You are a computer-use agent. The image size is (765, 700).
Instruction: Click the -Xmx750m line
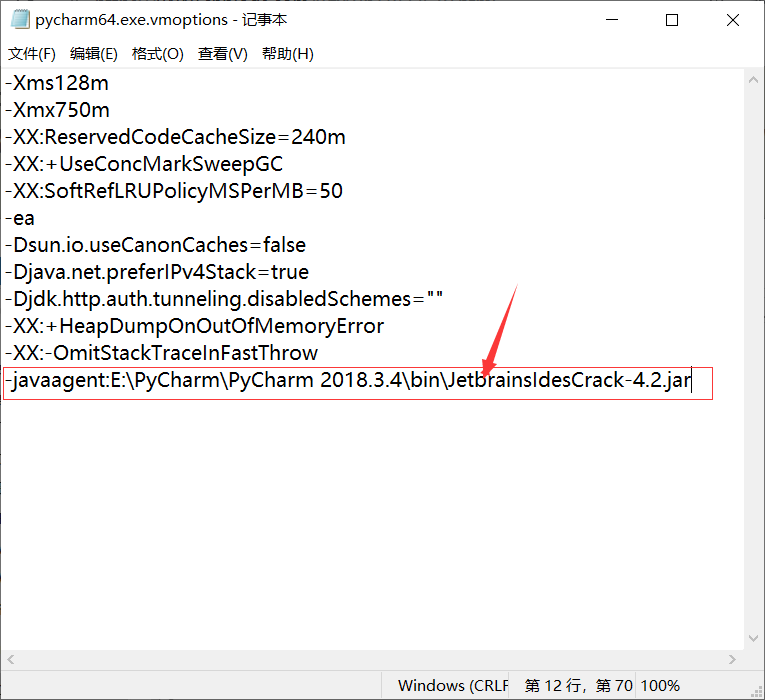pyautogui.click(x=58, y=110)
